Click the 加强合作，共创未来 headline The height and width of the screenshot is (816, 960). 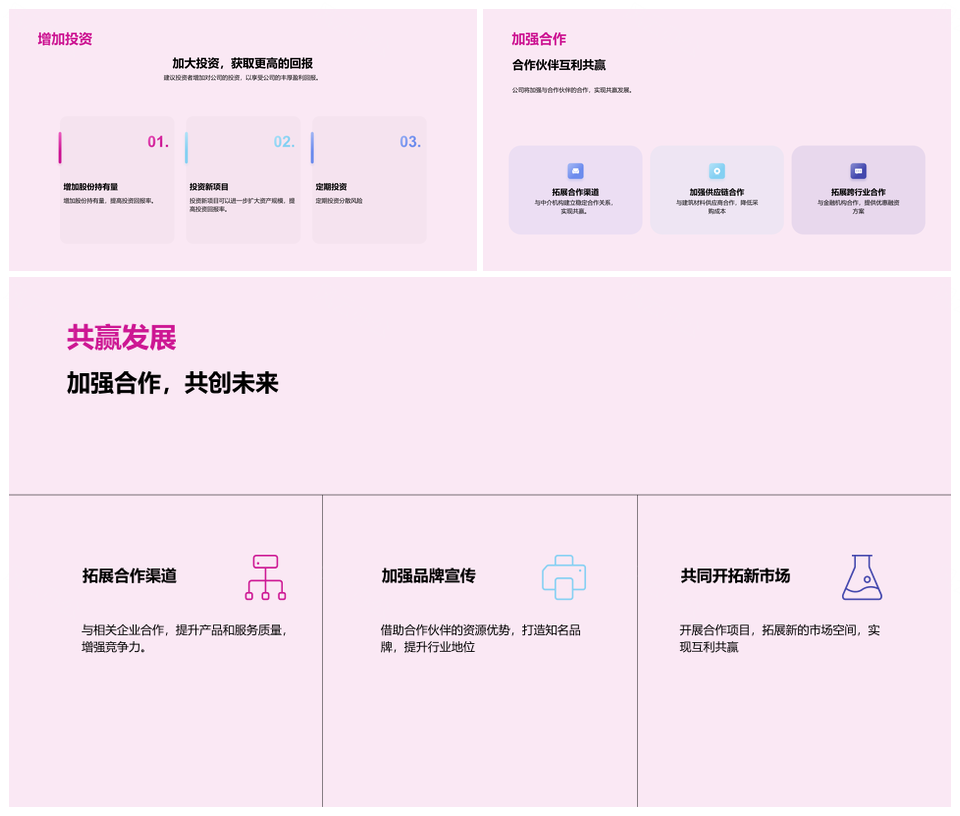click(172, 382)
